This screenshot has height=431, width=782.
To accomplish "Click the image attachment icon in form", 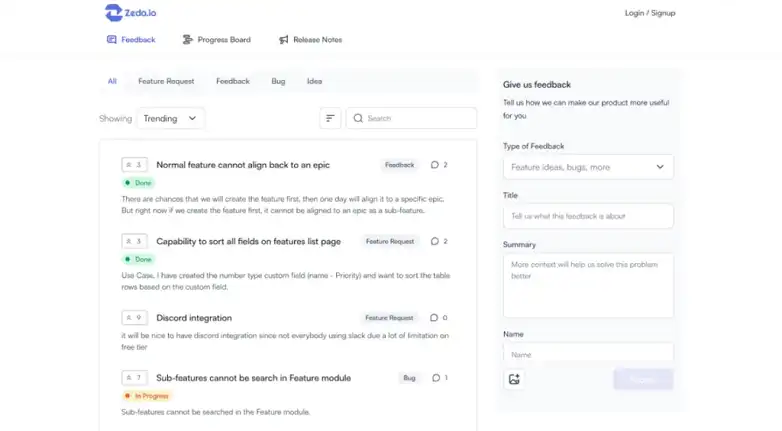I will pyautogui.click(x=514, y=379).
